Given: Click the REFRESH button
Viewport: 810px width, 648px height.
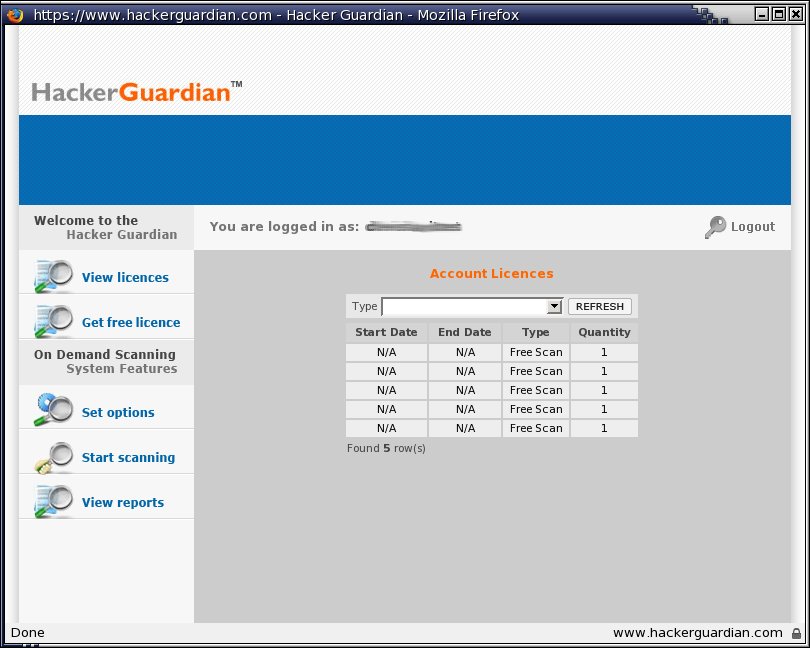Looking at the screenshot, I should (600, 306).
